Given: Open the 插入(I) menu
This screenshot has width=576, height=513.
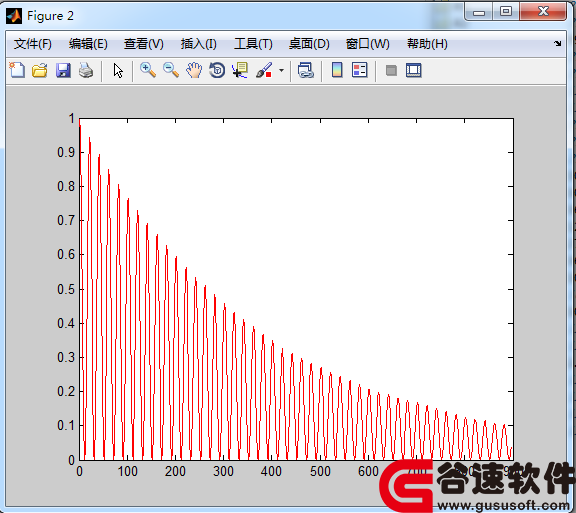Looking at the screenshot, I should (x=199, y=44).
